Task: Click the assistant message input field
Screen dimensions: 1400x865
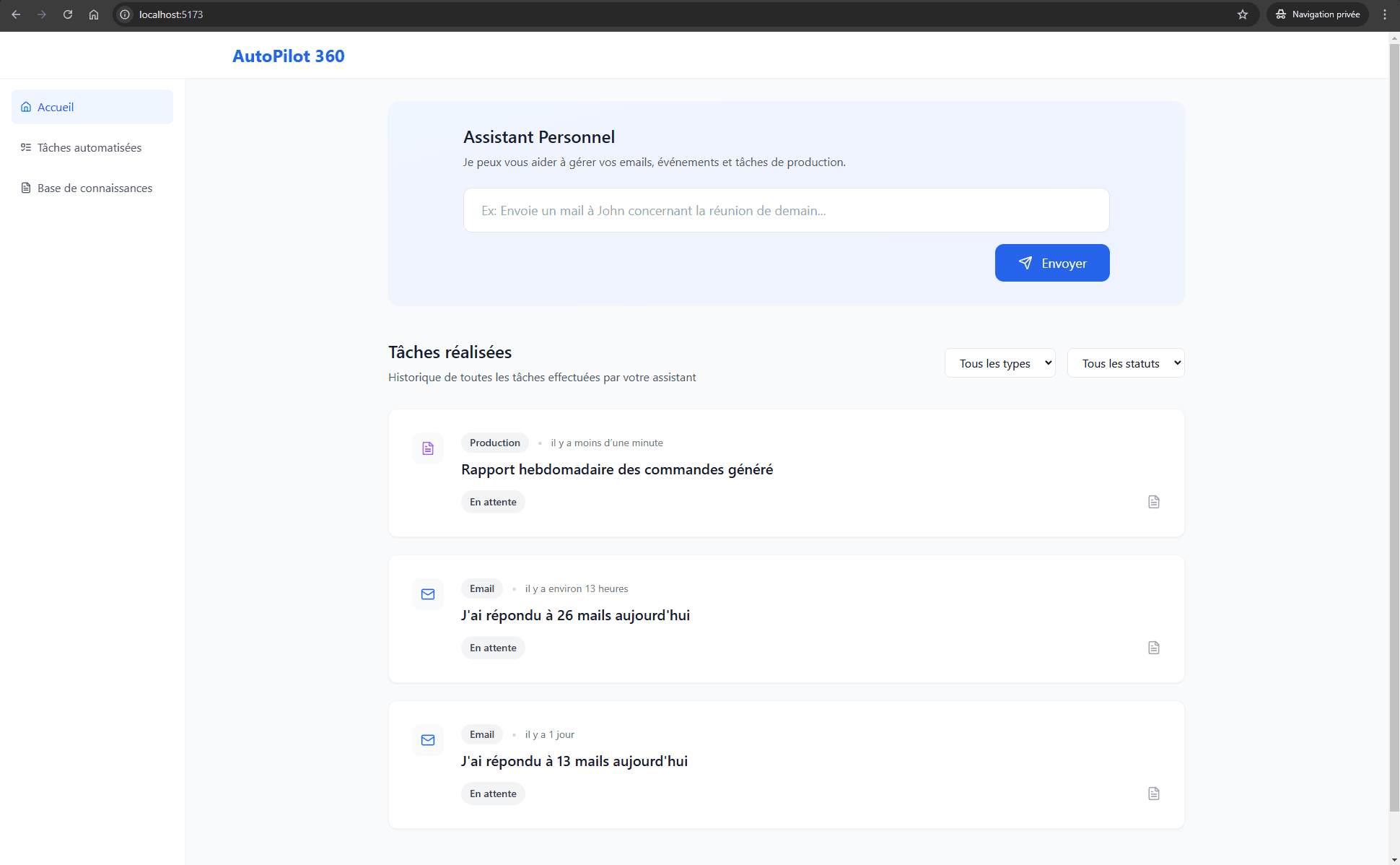Action: tap(785, 210)
